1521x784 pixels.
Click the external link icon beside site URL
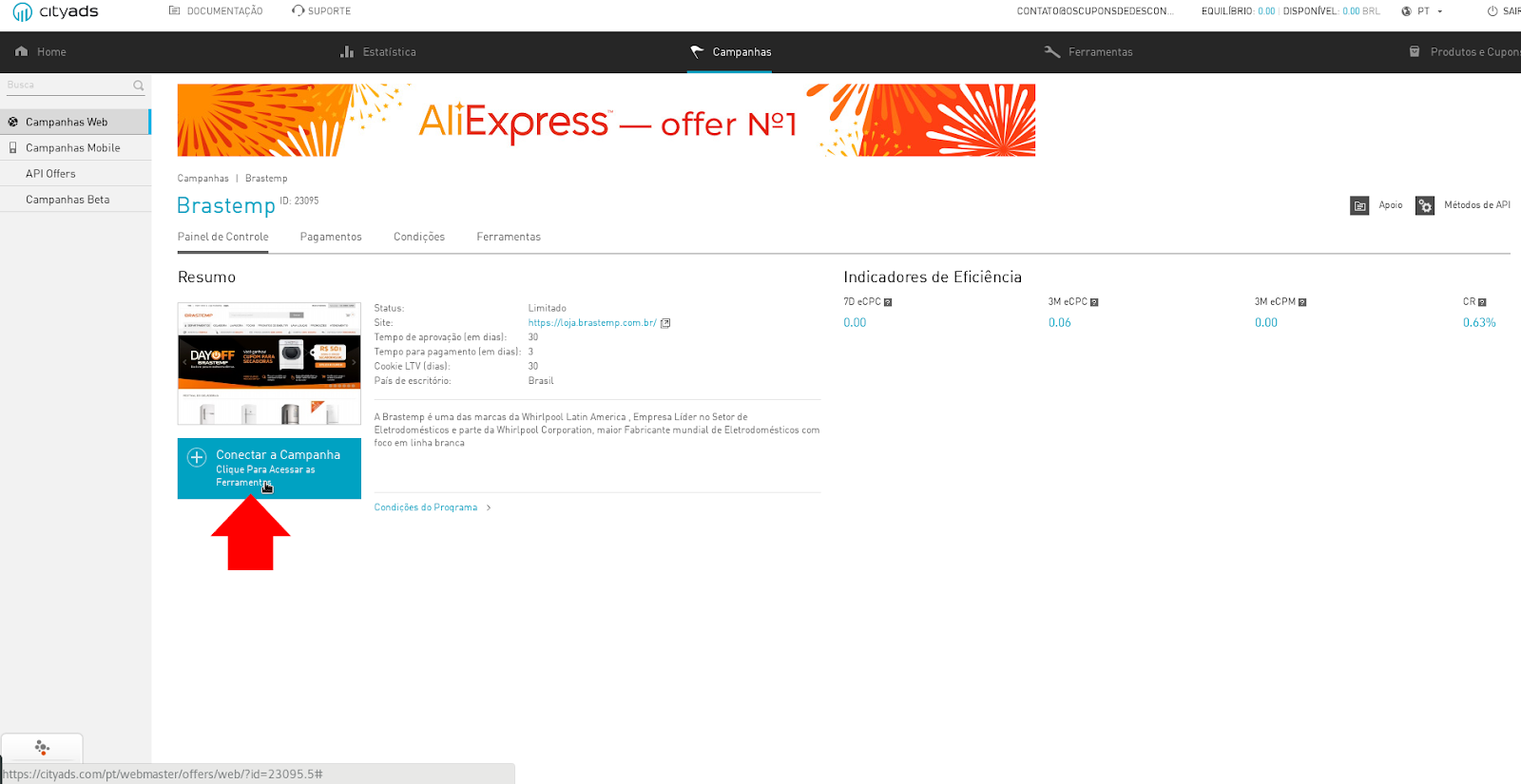pos(665,323)
